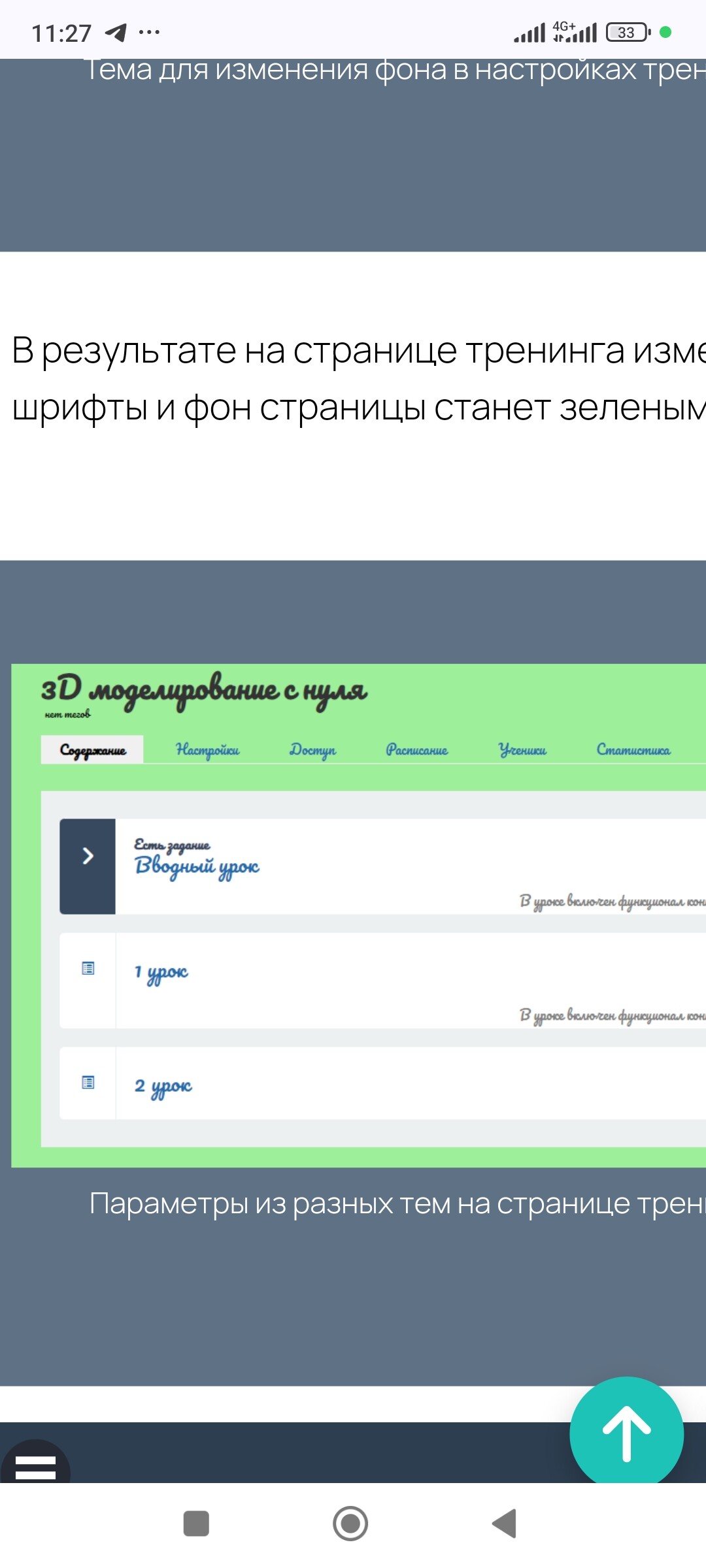
Task: Open recent apps with square button
Action: coord(196,1524)
